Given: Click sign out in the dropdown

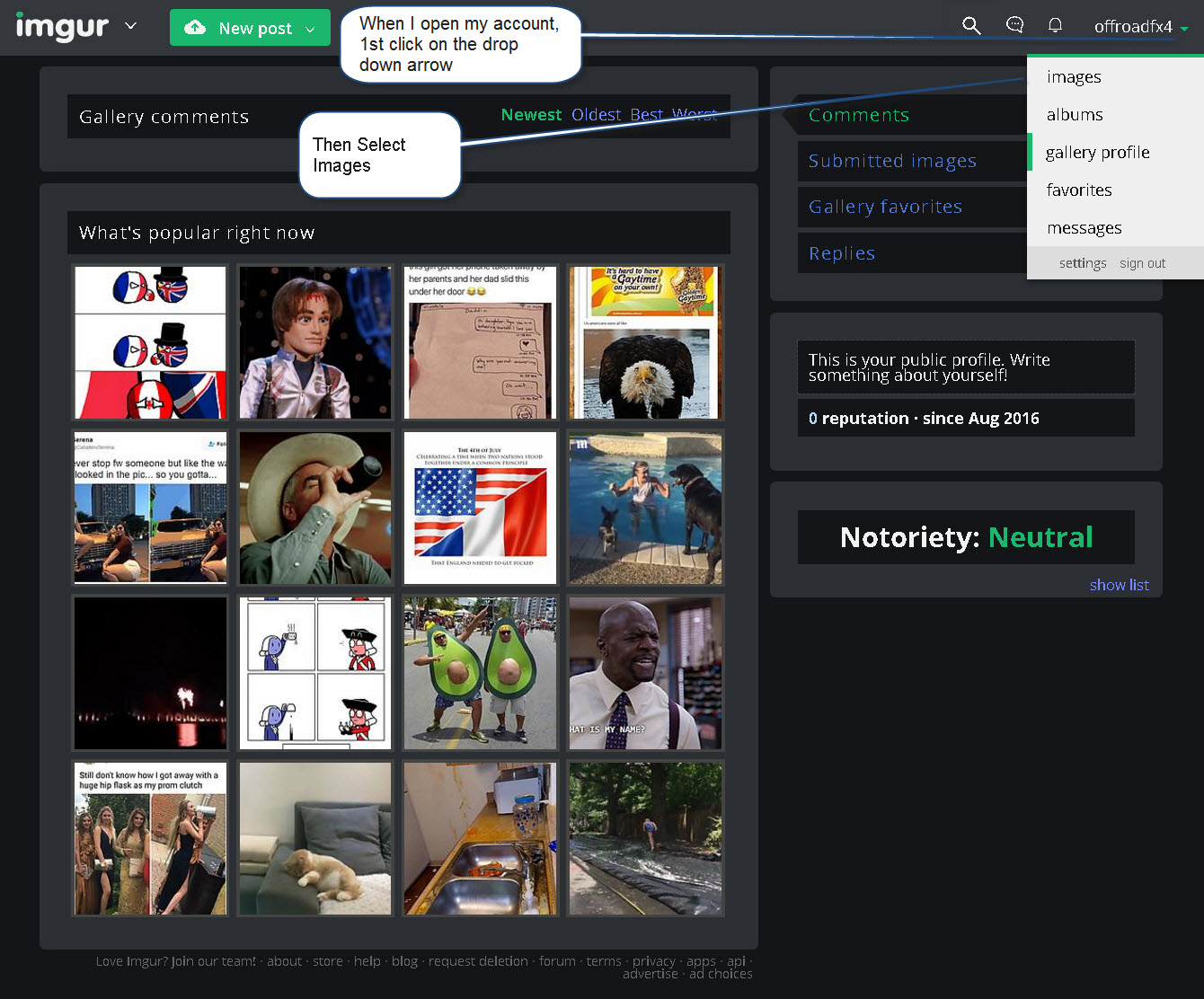Looking at the screenshot, I should [1142, 263].
